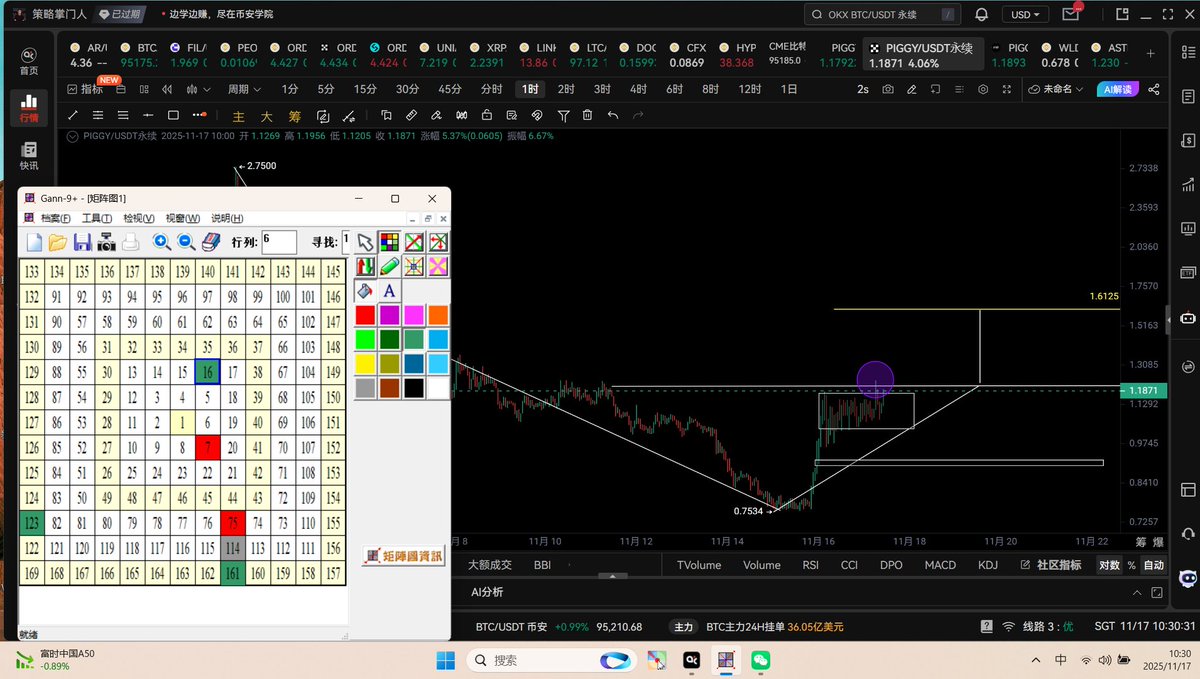Click the 矩陣圖資訊 button in Gann-9+
Screen dimensions: 1200x679
(x=403, y=555)
